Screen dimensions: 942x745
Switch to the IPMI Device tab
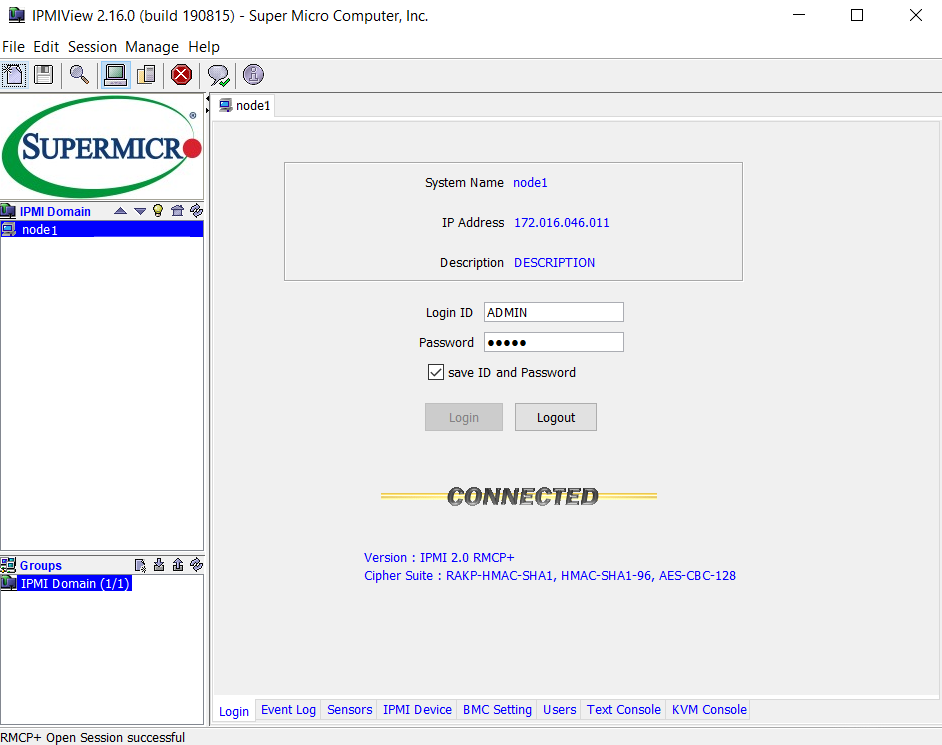coord(417,710)
